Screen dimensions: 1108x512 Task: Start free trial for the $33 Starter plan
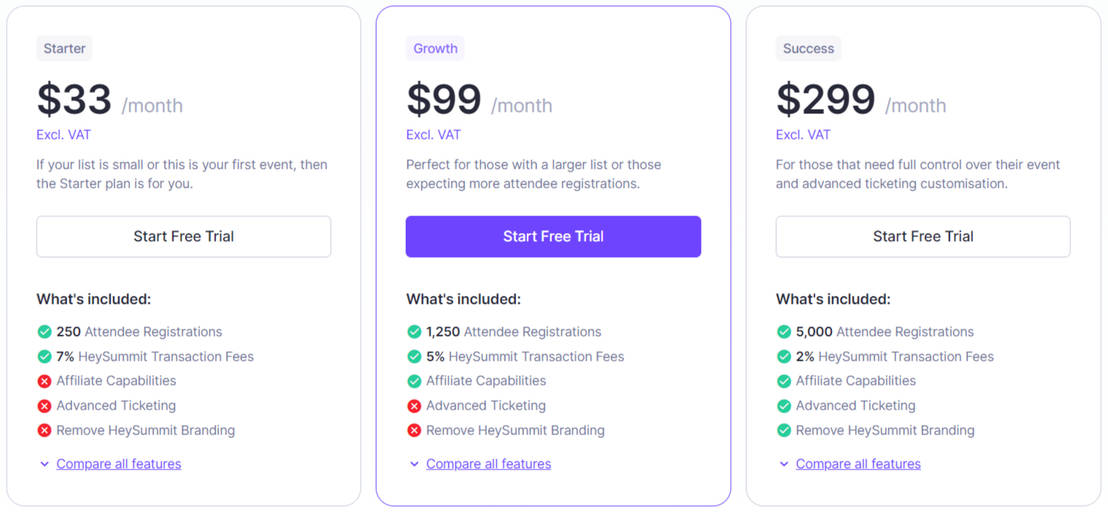(x=184, y=237)
